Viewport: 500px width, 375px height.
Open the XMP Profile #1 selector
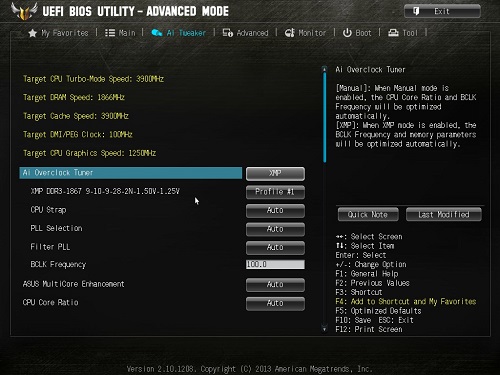tap(275, 192)
